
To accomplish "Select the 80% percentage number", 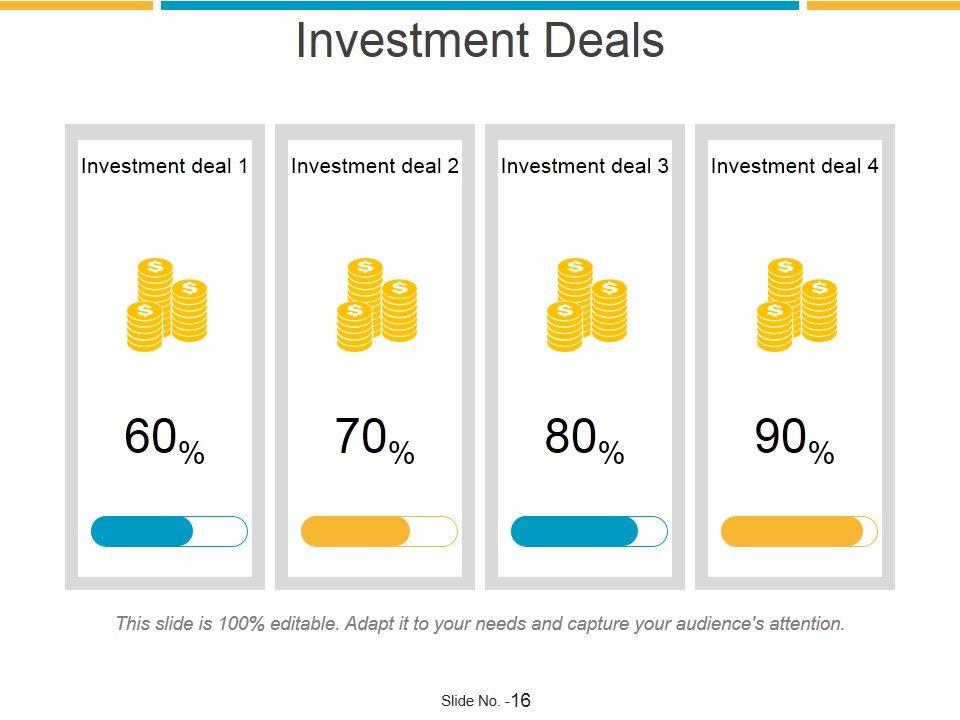I will 585,439.
